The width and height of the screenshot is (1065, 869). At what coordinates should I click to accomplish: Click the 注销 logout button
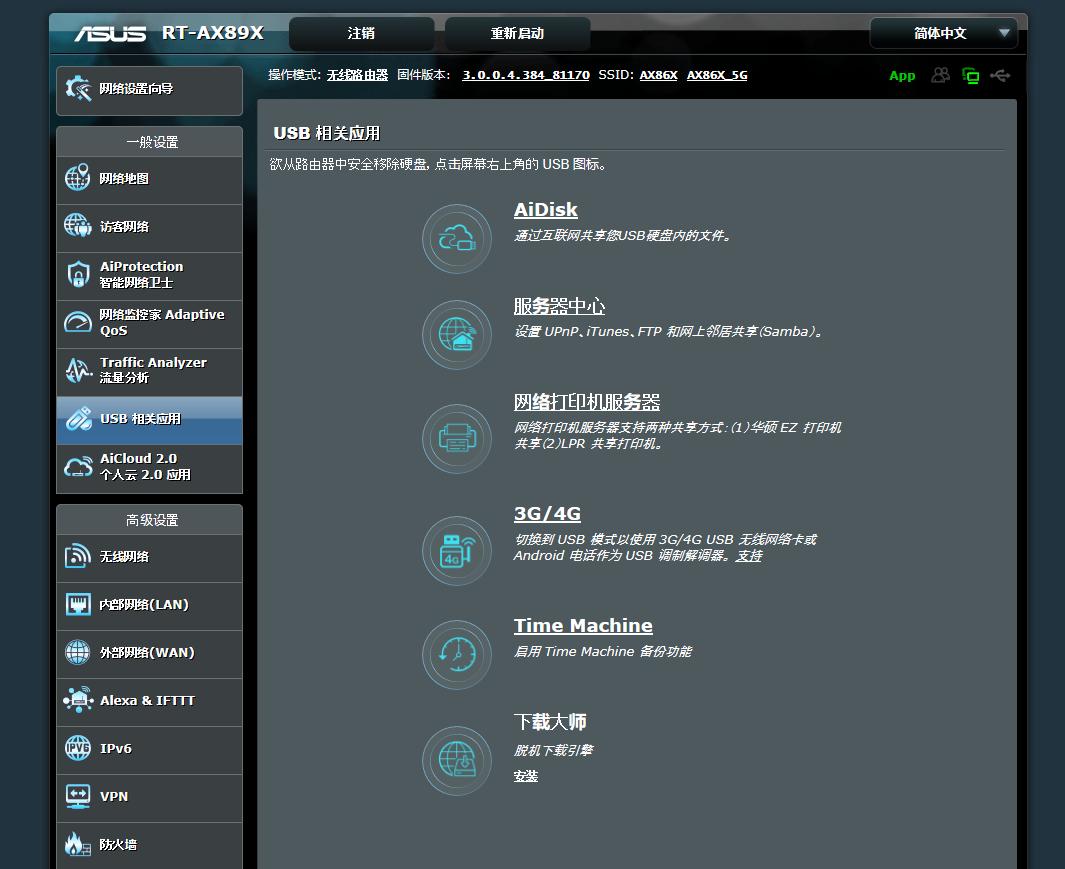point(360,33)
